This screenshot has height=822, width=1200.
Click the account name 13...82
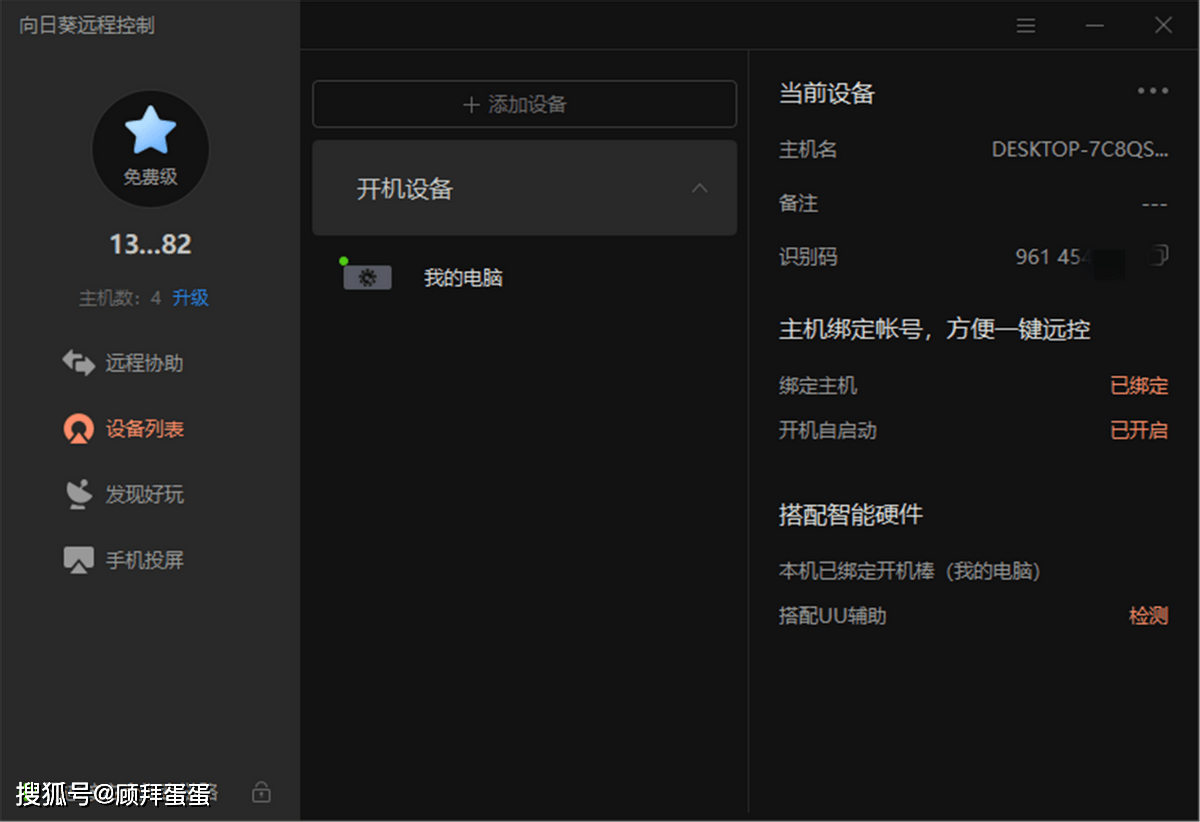(x=150, y=244)
